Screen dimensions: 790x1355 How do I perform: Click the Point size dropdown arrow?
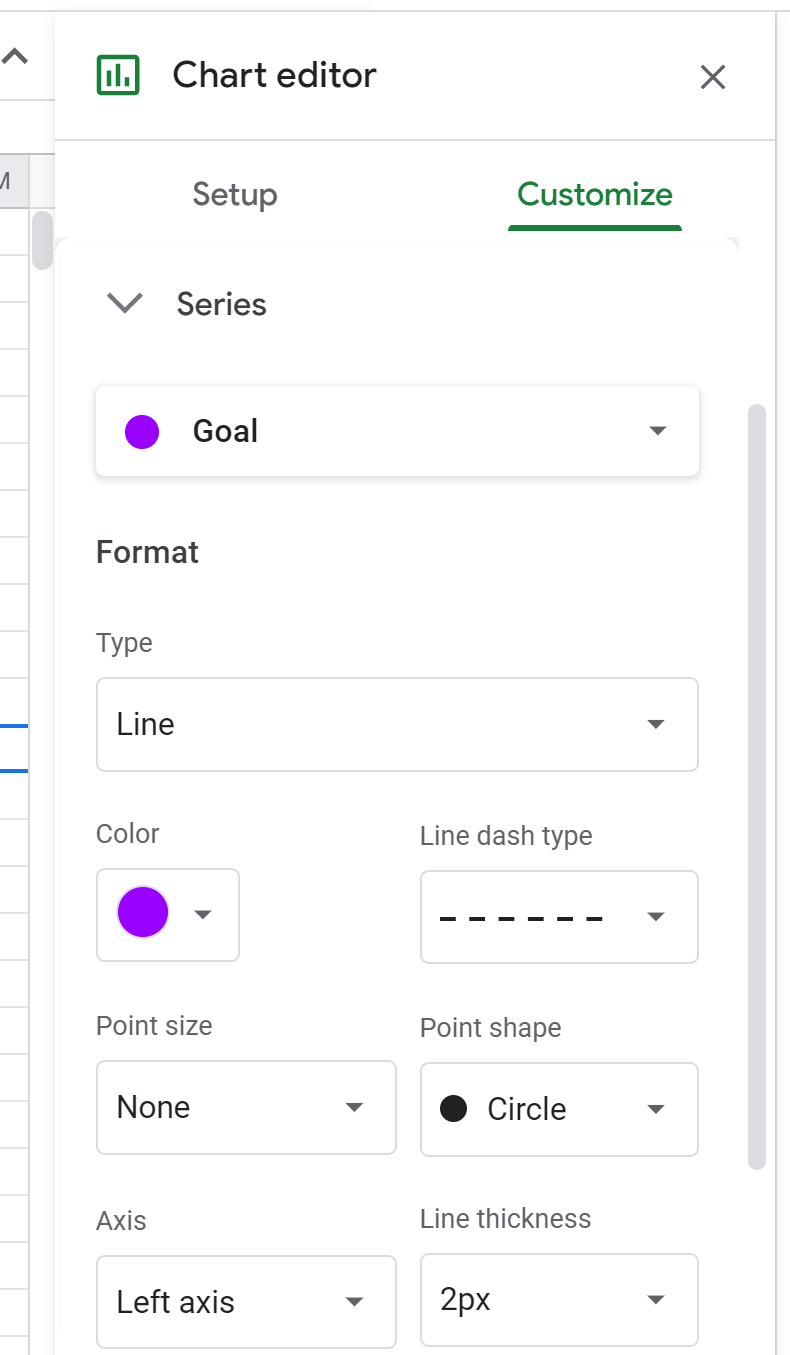click(x=354, y=1107)
